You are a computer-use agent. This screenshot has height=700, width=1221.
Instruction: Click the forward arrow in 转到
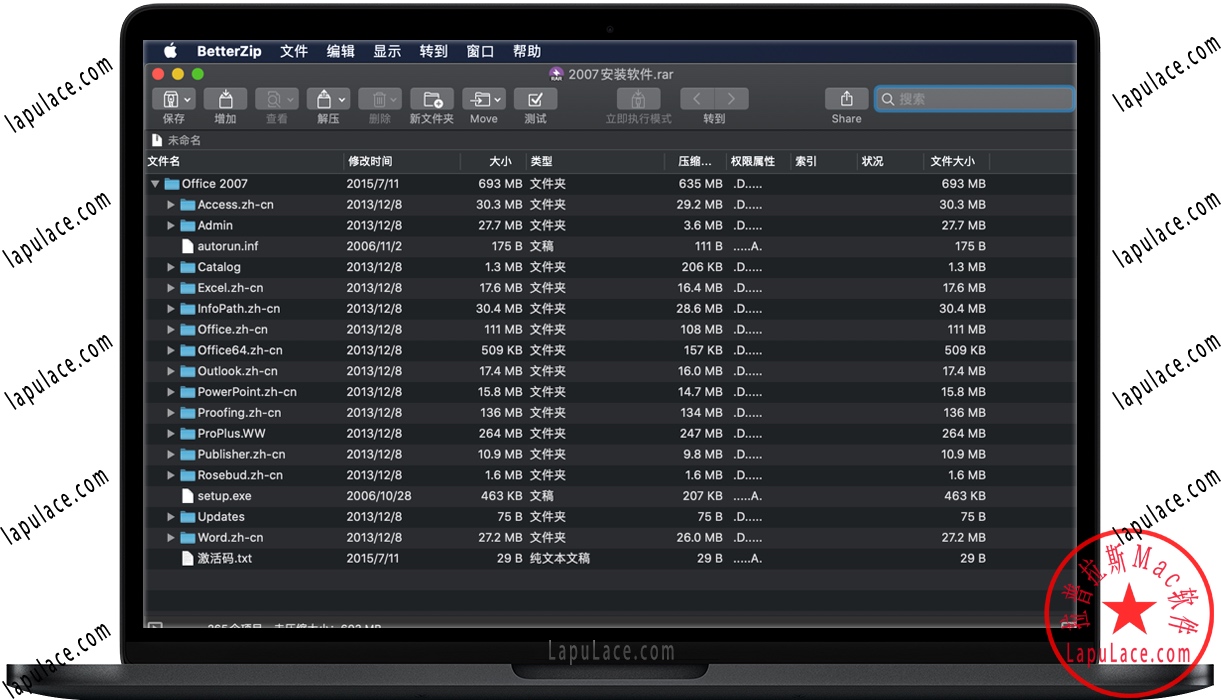pyautogui.click(x=732, y=99)
